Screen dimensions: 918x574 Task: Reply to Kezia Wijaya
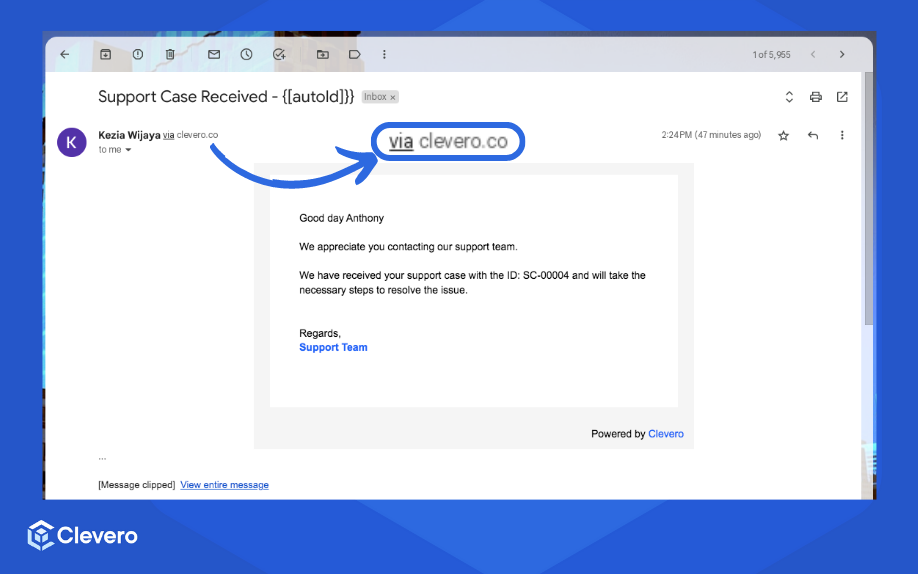click(x=813, y=135)
